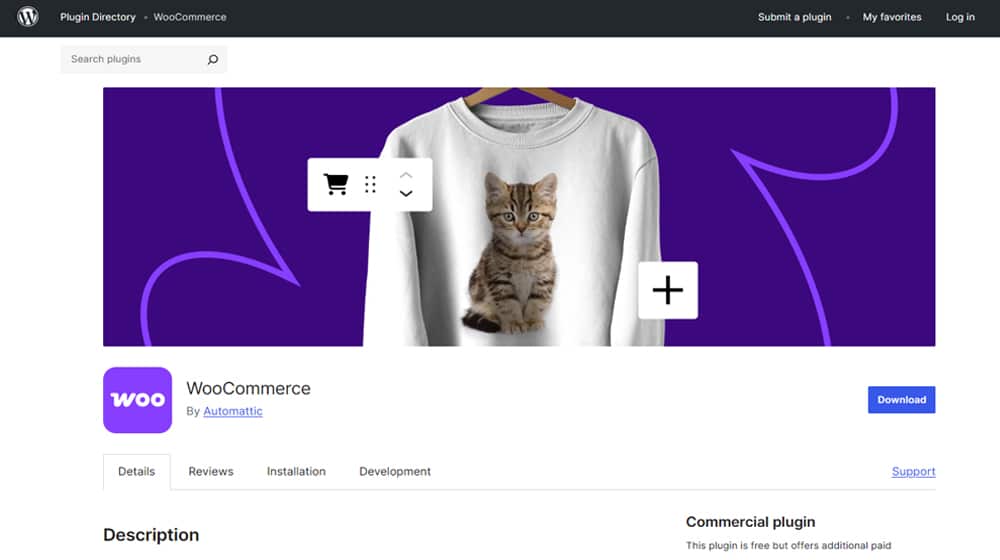Open the Automattic author link
Screen dimensions: 1000x560
(x=233, y=411)
